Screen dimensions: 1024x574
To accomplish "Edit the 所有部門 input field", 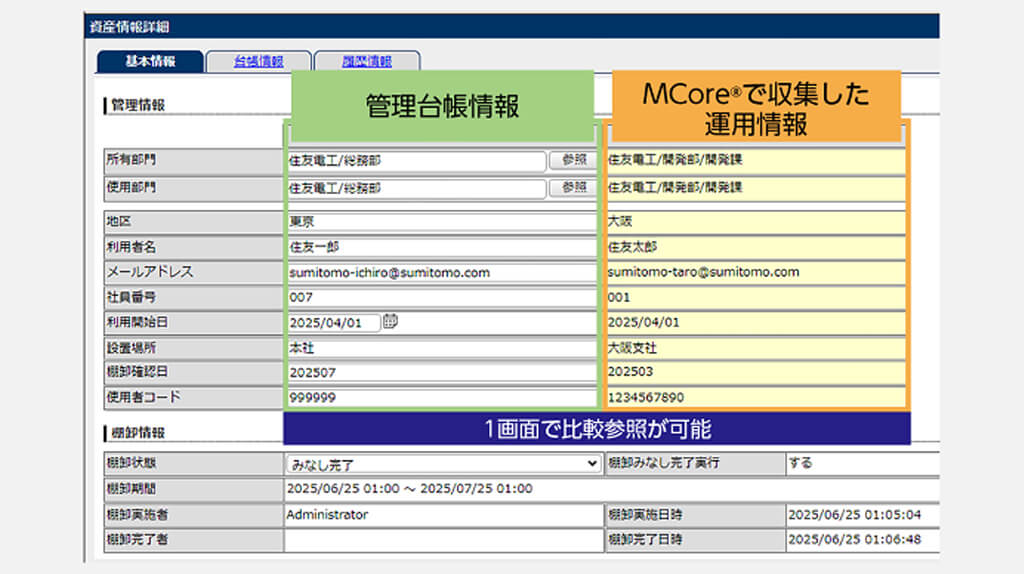I will tap(416, 161).
